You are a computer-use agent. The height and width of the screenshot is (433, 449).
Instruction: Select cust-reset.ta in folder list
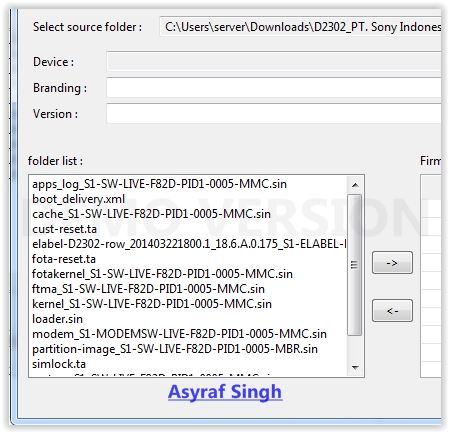pyautogui.click(x=64, y=229)
